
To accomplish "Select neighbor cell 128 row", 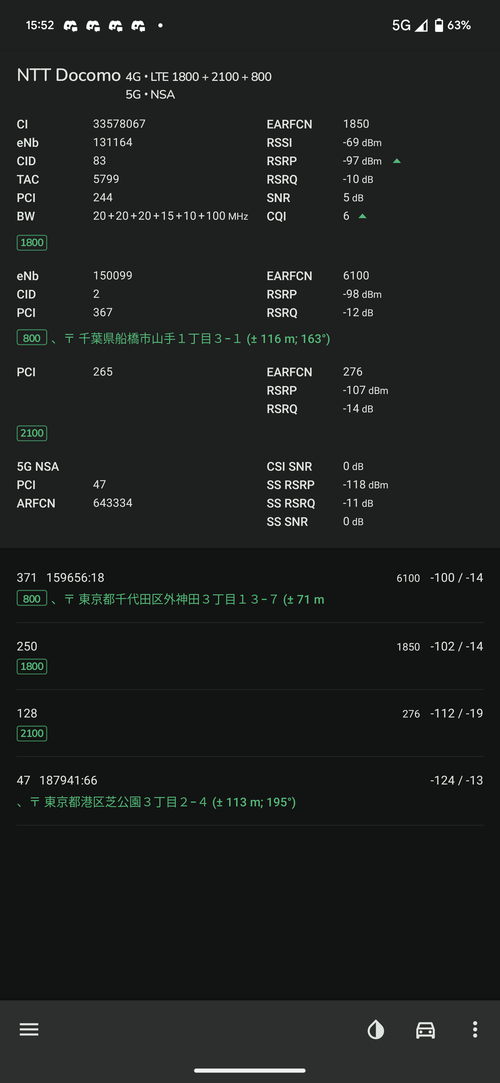I will click(250, 723).
